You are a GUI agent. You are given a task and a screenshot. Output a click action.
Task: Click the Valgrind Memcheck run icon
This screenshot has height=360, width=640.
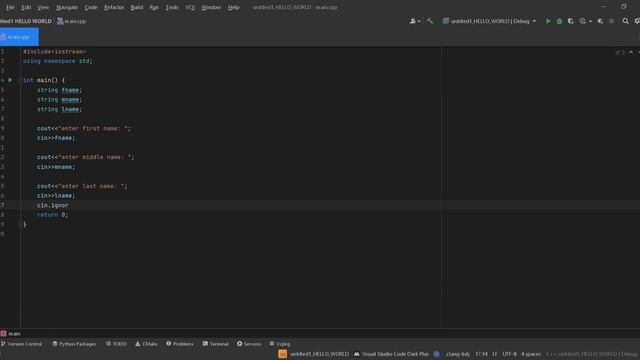(x=600, y=21)
